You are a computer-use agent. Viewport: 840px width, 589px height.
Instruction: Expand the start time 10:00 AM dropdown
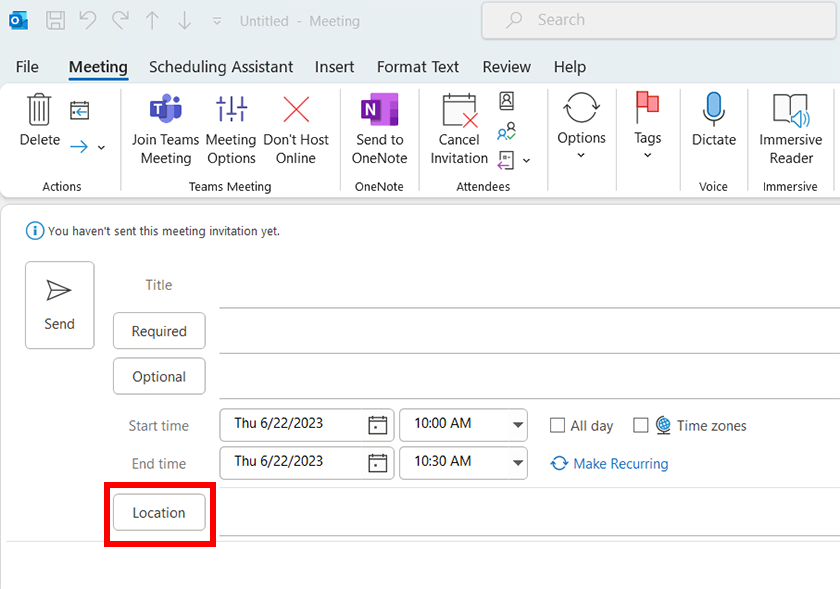pyautogui.click(x=518, y=425)
